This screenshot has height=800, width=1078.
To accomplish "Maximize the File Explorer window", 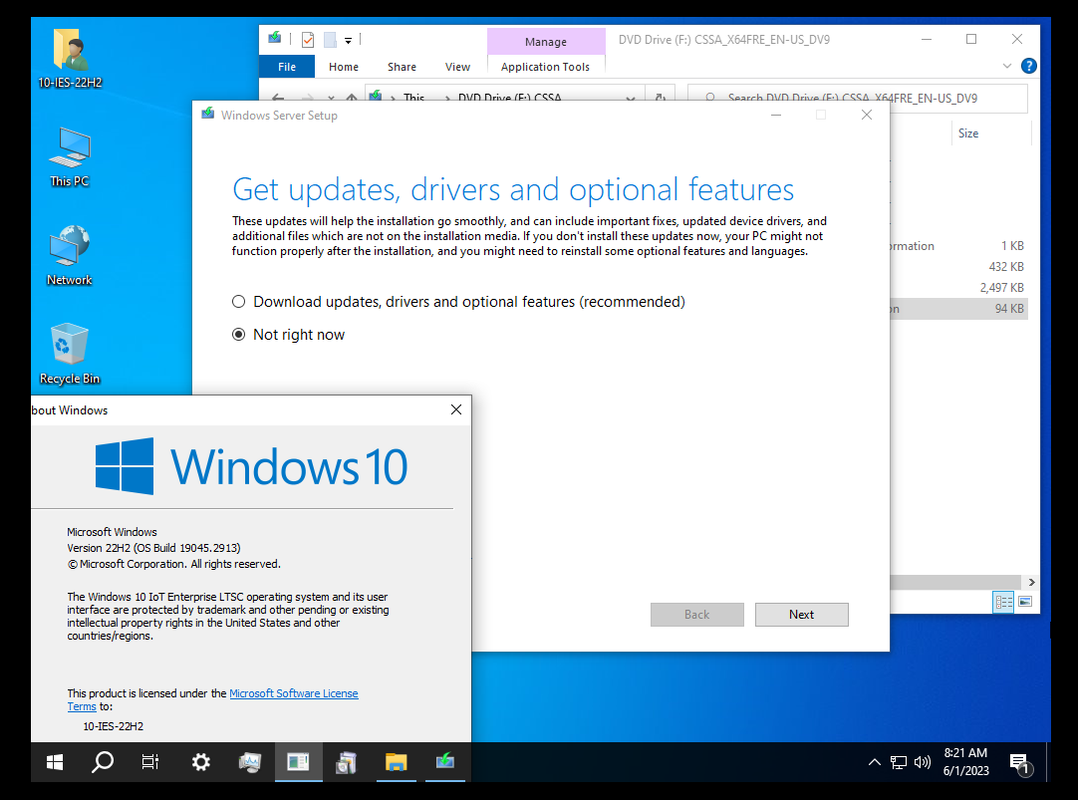I will tap(971, 39).
